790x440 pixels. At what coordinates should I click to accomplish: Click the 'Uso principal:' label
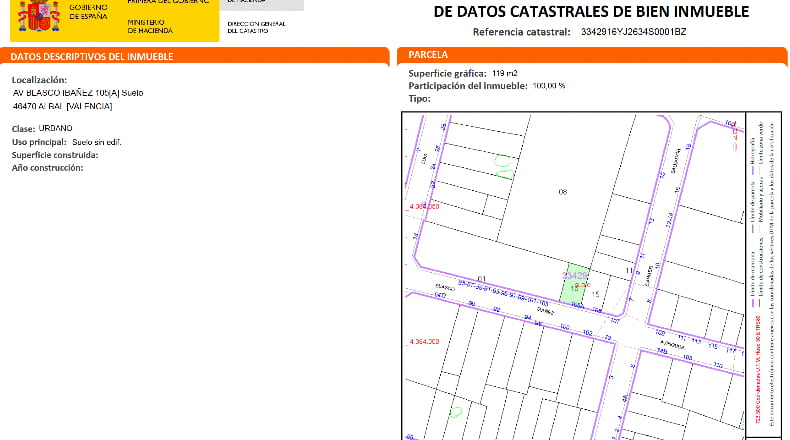[39, 142]
